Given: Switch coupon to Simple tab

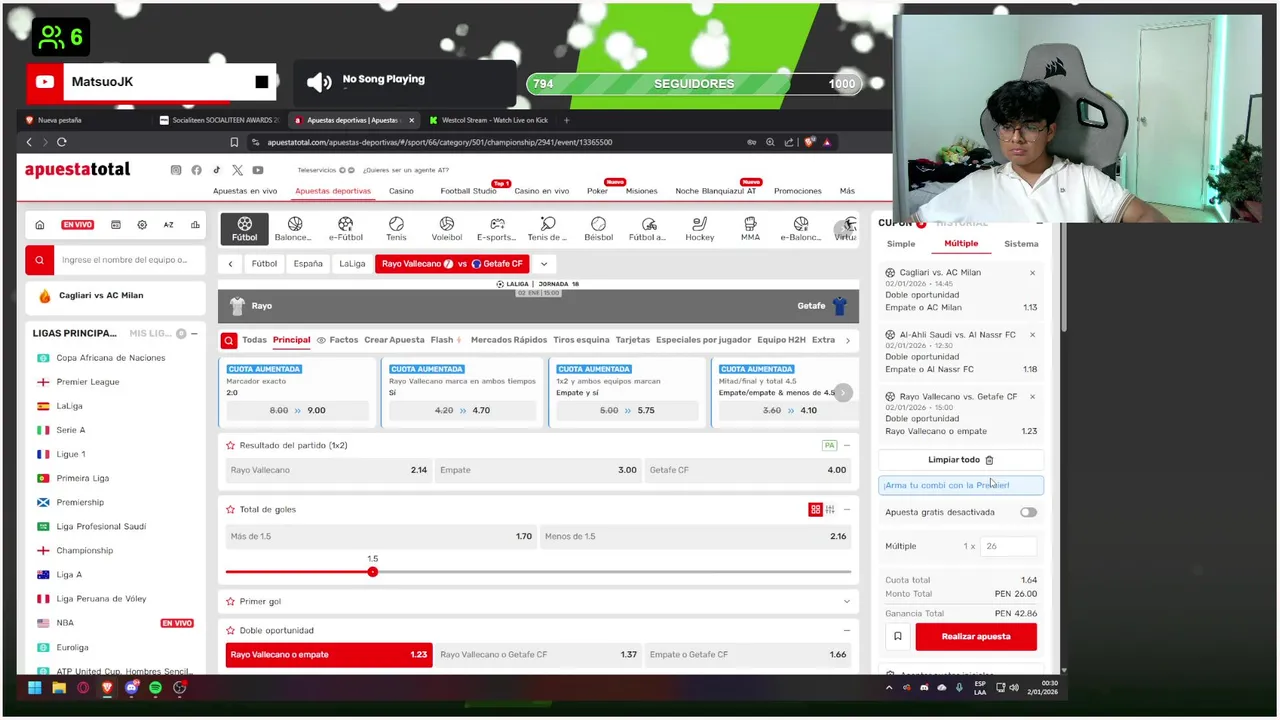Looking at the screenshot, I should (901, 244).
